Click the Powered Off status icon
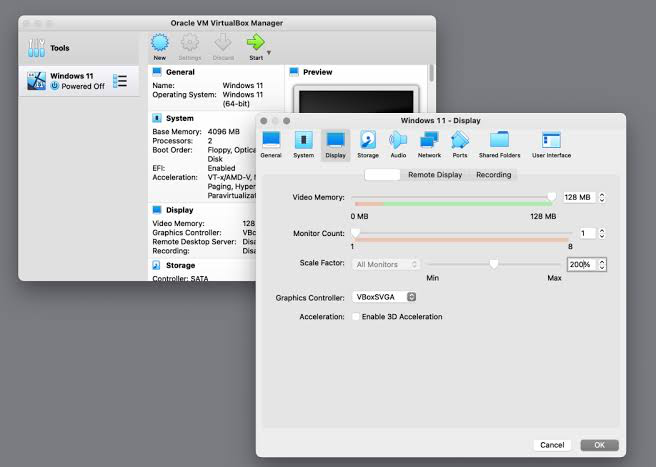This screenshot has width=656, height=467. 54,86
